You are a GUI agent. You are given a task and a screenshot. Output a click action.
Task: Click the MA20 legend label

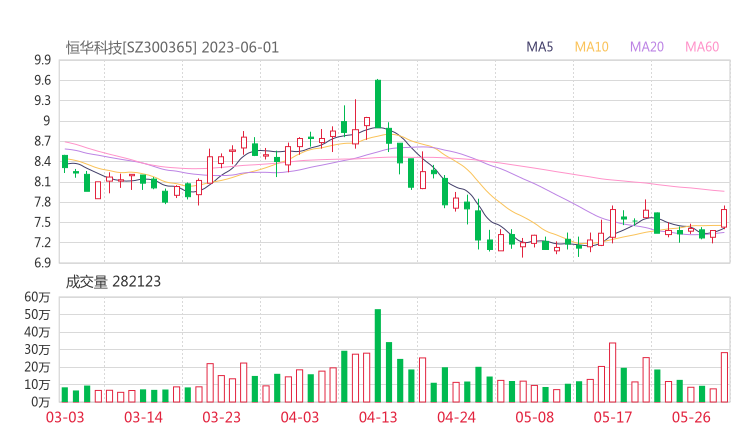[647, 47]
